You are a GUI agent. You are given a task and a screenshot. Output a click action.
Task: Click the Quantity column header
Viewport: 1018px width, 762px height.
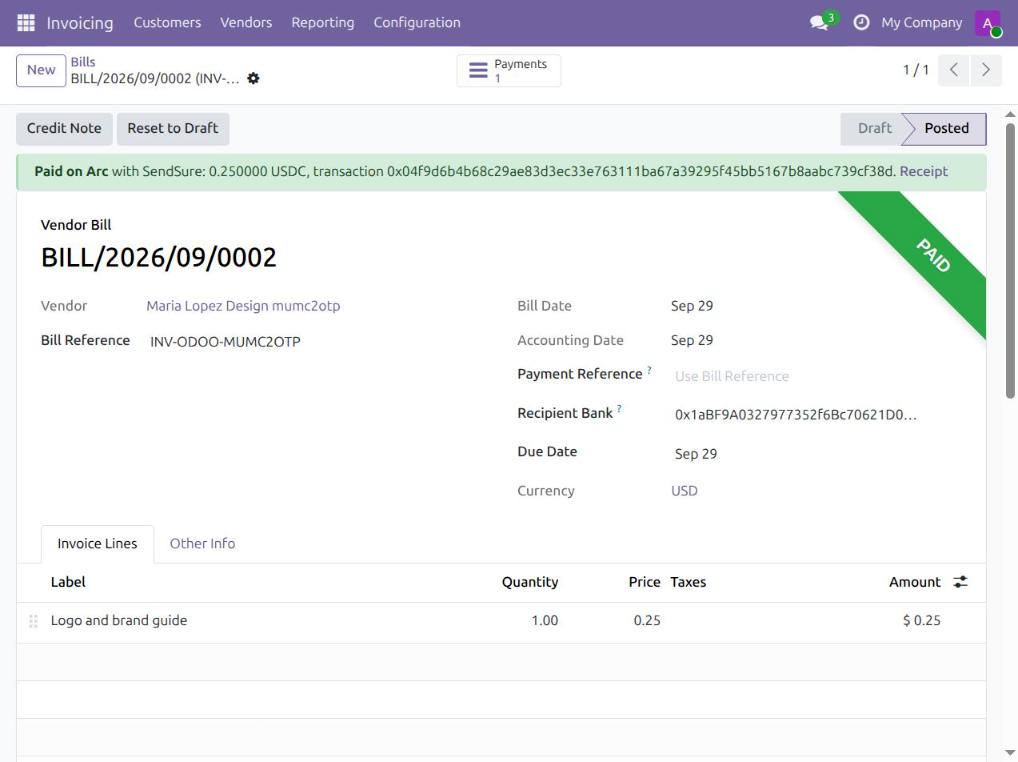tap(530, 582)
